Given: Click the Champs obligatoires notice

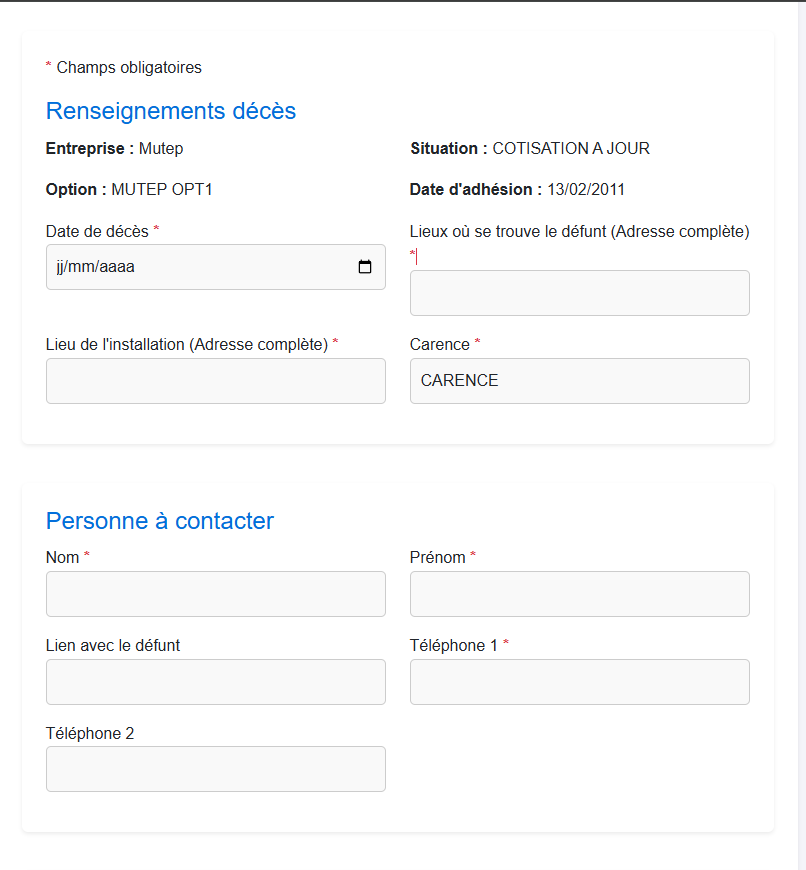Looking at the screenshot, I should pos(122,67).
